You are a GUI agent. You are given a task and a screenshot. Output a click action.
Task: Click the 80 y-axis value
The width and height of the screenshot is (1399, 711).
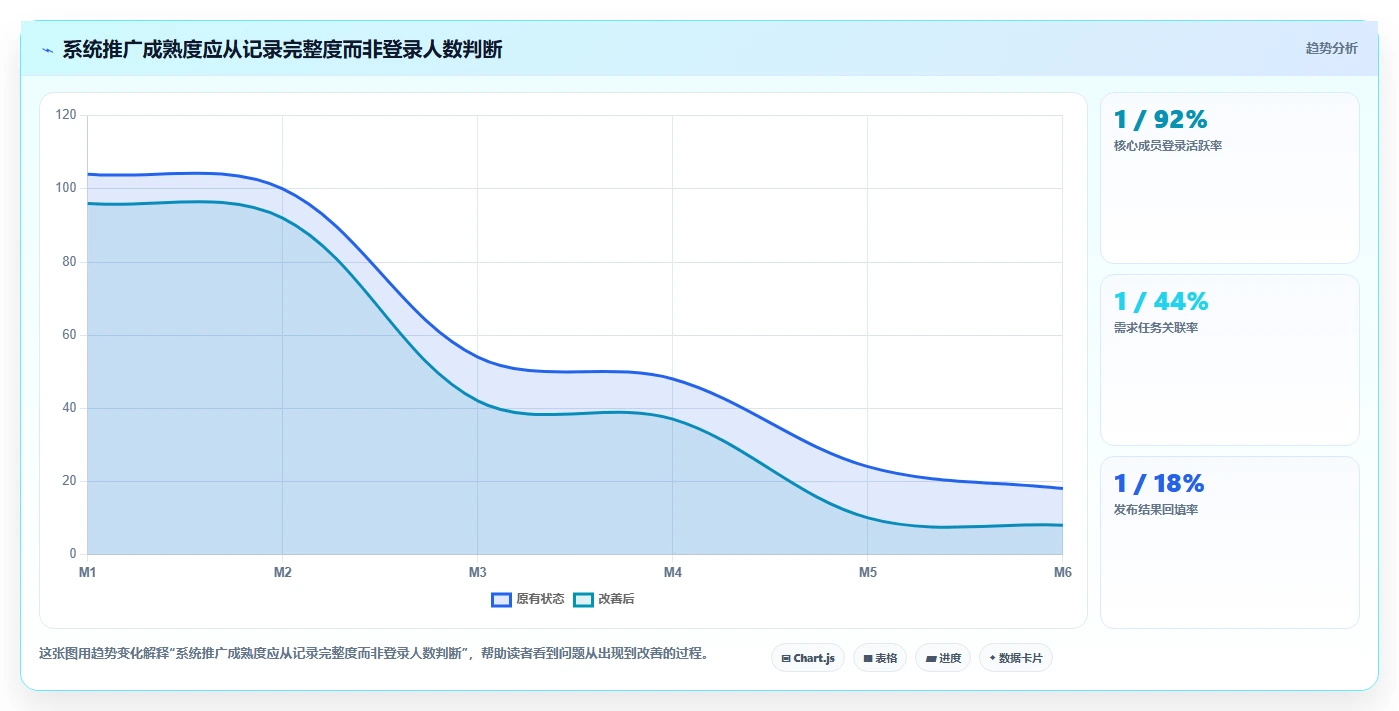pyautogui.click(x=69, y=261)
